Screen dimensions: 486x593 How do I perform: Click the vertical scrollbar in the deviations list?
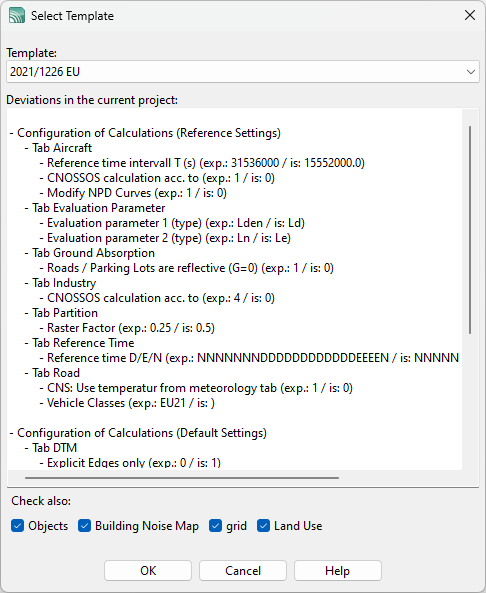(x=470, y=230)
